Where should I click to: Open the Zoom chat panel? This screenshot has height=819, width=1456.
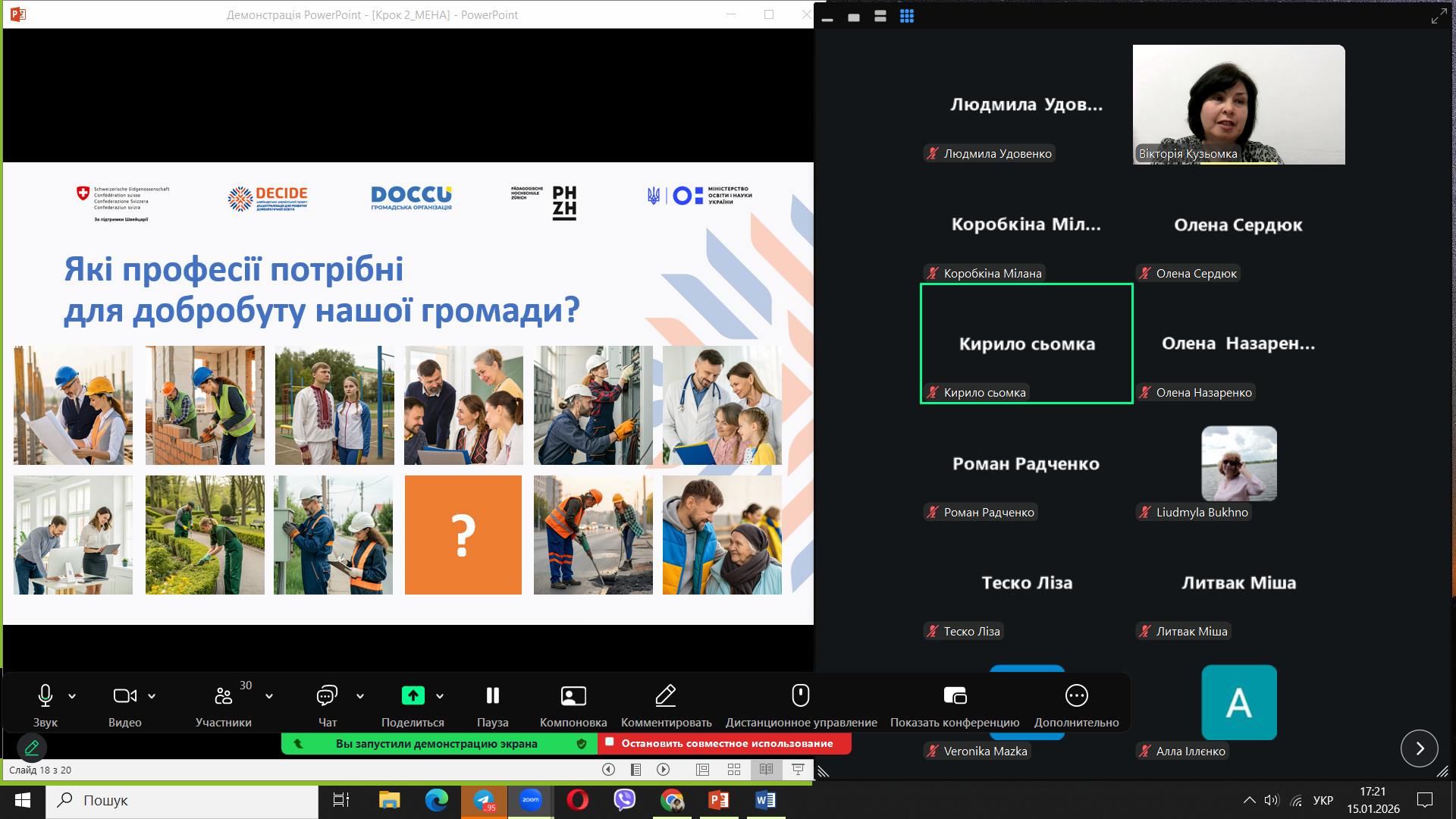click(327, 696)
